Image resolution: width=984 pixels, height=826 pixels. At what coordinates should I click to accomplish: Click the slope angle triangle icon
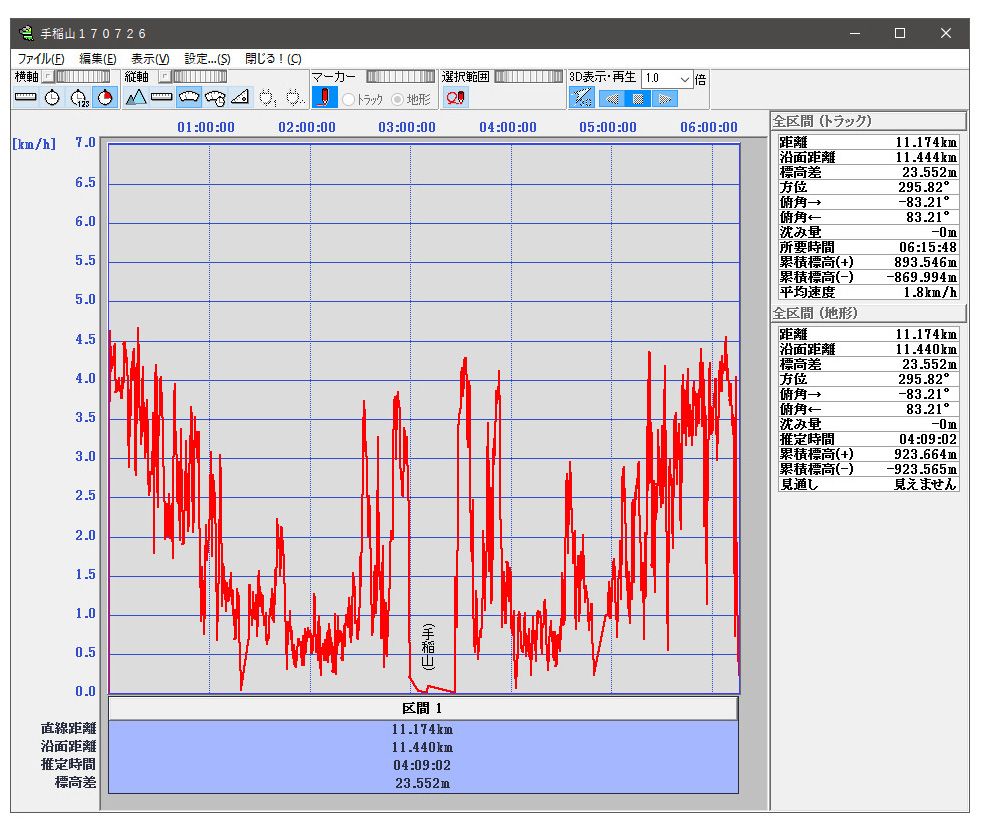coord(240,97)
